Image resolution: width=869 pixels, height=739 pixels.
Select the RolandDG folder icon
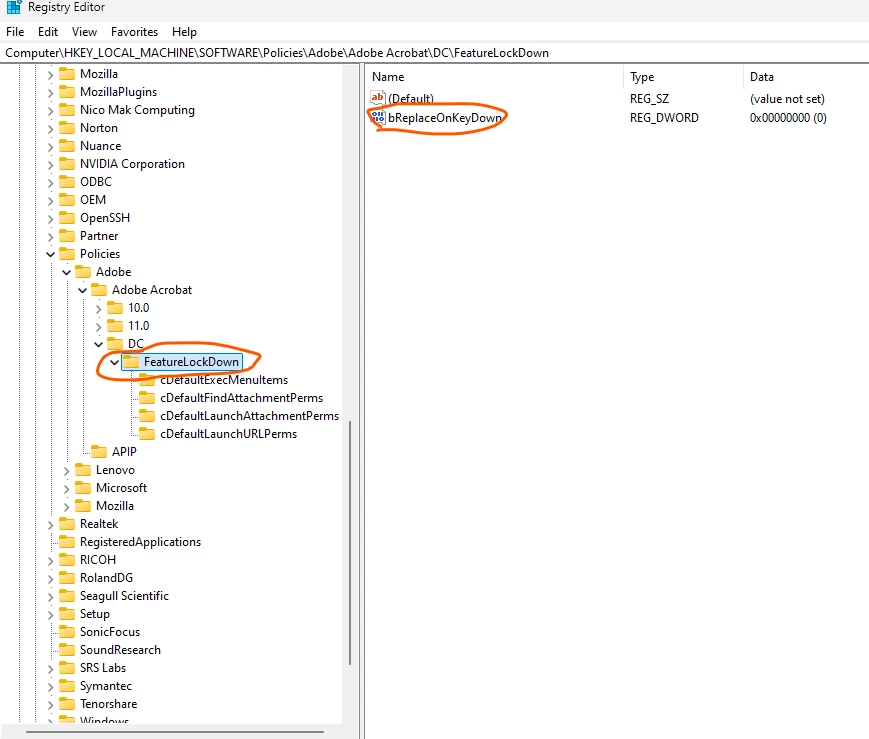click(67, 577)
